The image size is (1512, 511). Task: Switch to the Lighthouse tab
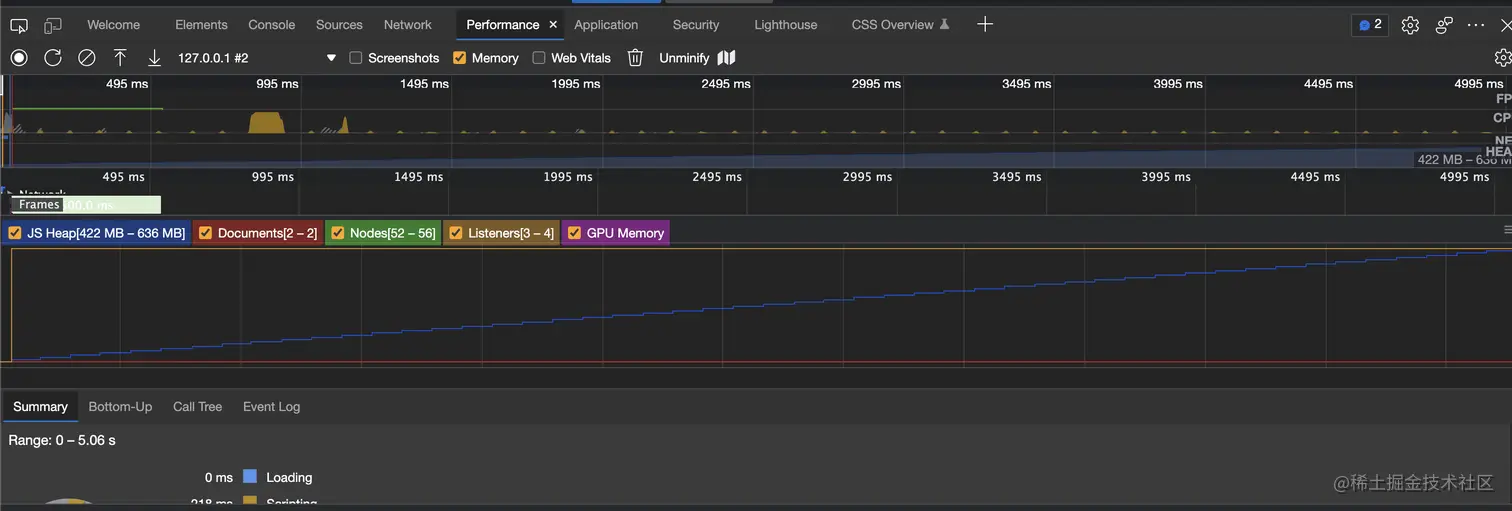click(786, 25)
